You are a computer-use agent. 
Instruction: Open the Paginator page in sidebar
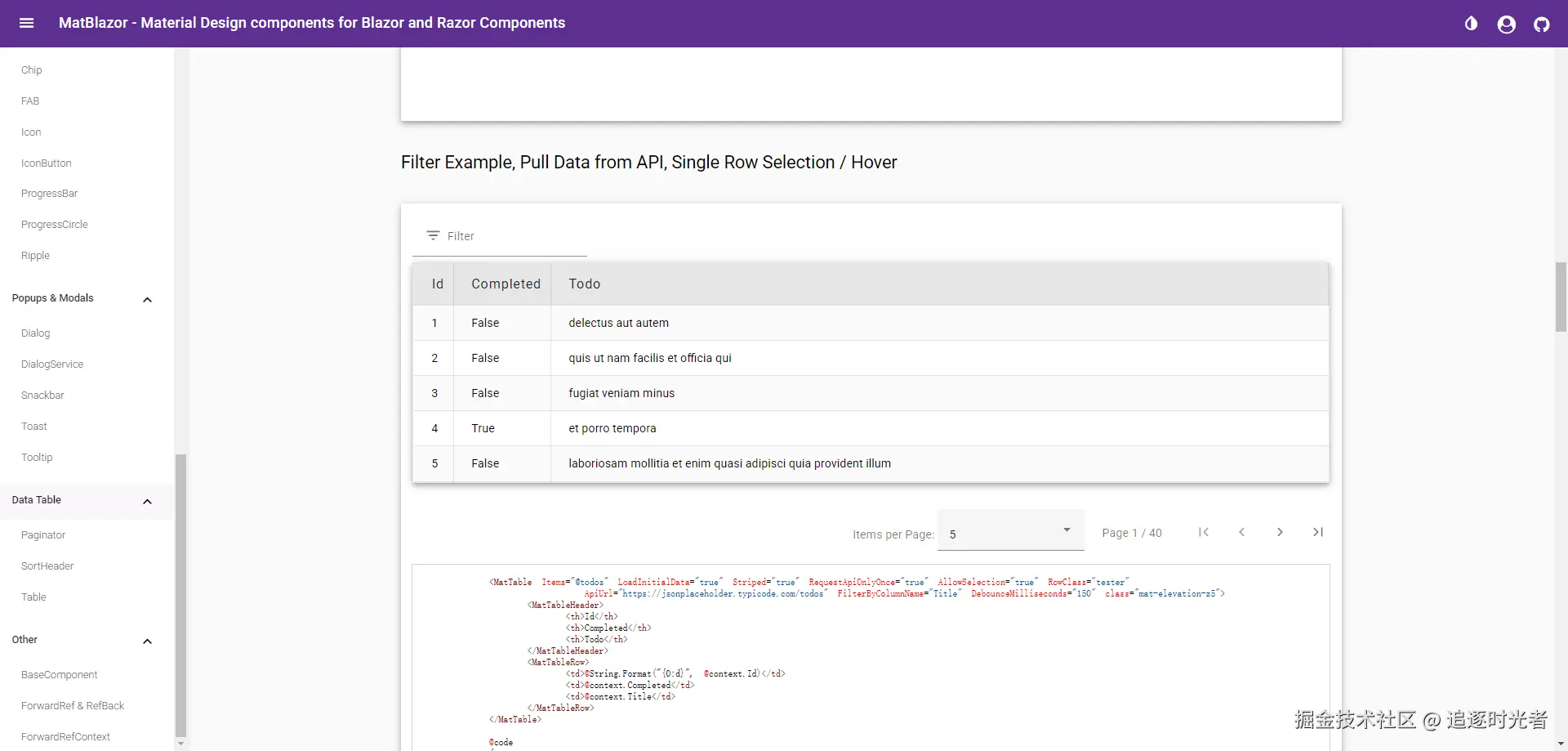tap(43, 535)
